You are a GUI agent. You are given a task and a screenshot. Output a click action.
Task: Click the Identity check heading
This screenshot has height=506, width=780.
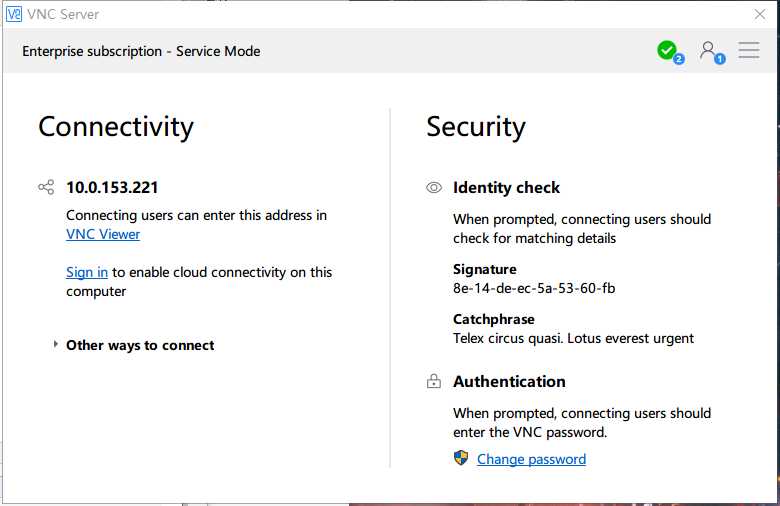(506, 187)
